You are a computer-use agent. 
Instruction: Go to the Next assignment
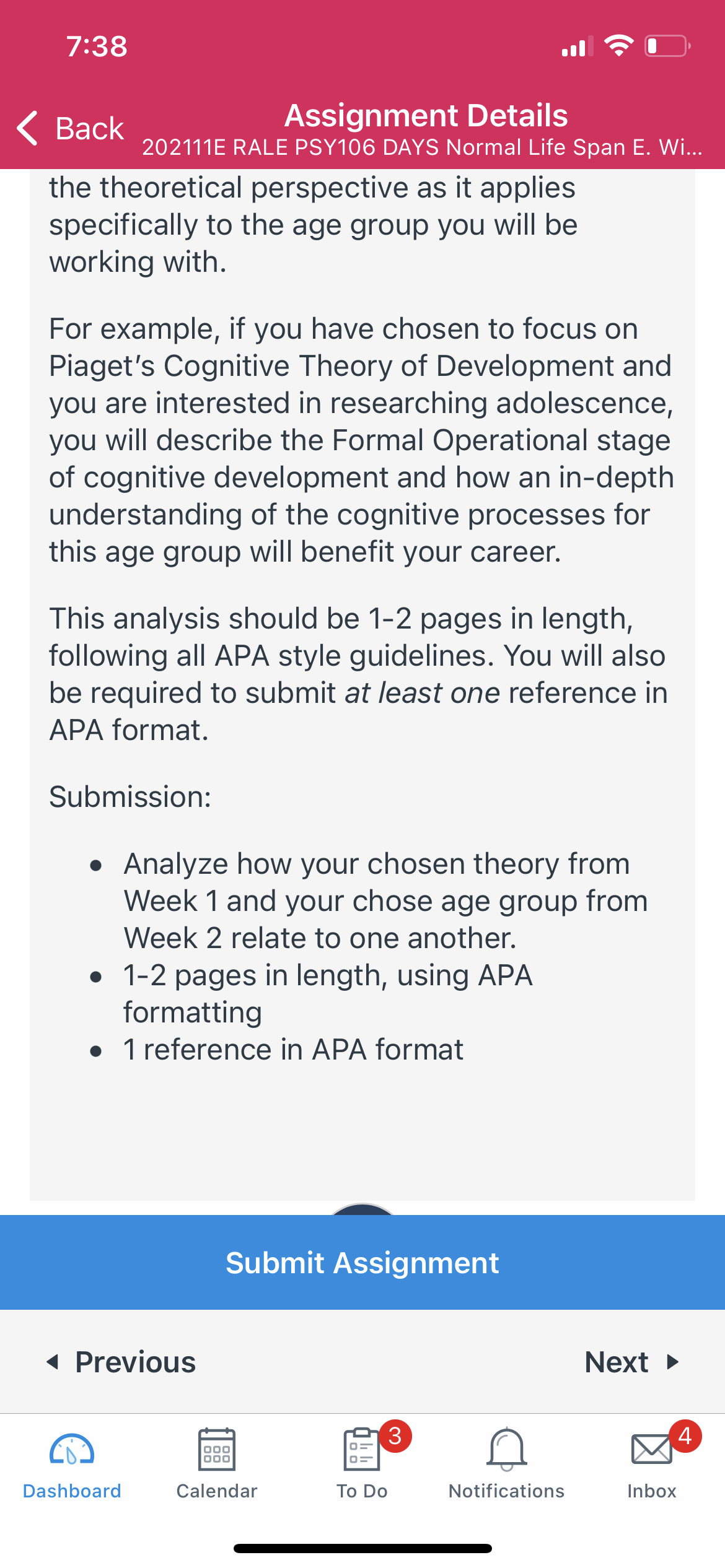coord(632,1362)
